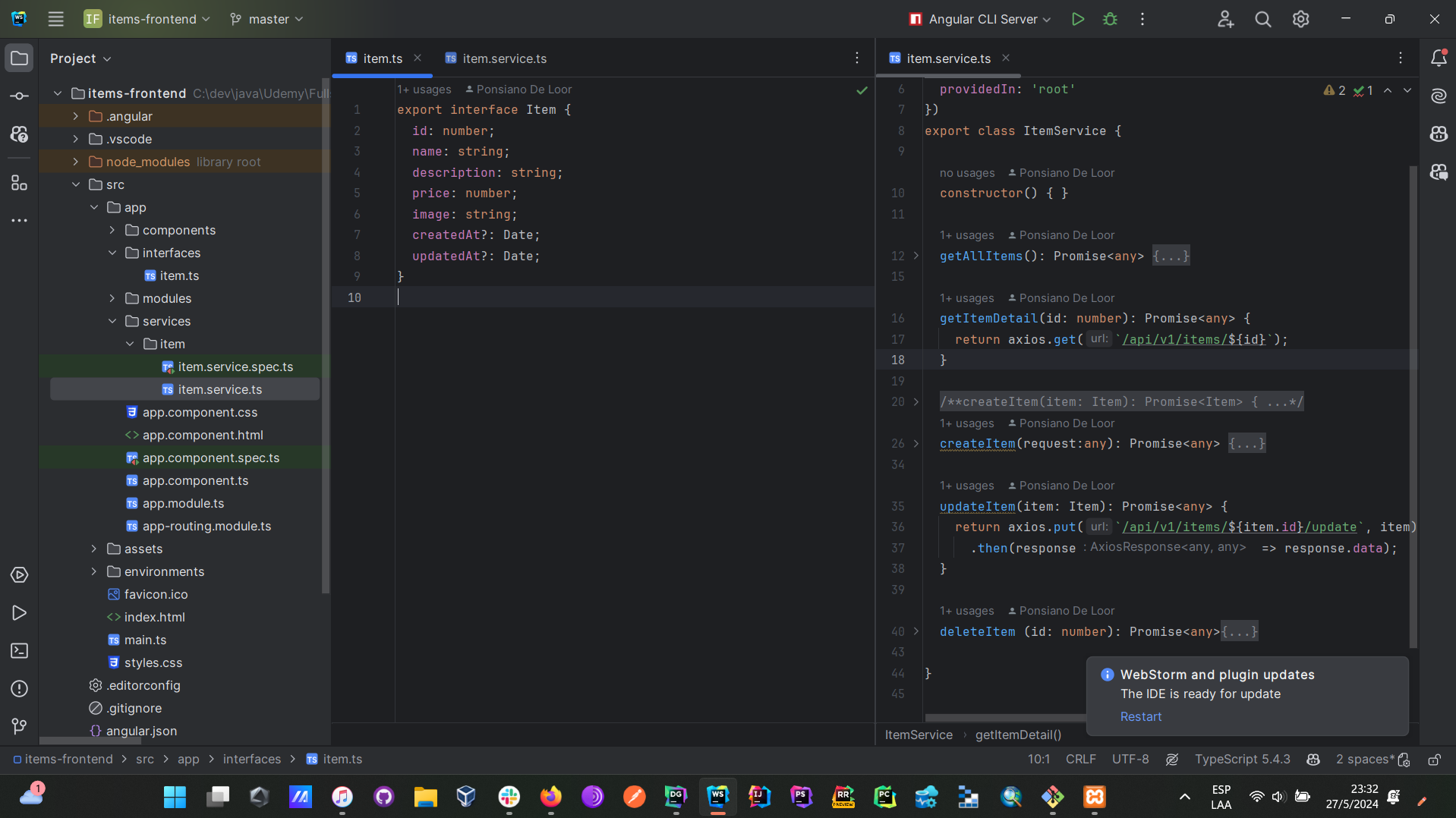
Task: Click Restart link in update notification
Action: (x=1140, y=717)
